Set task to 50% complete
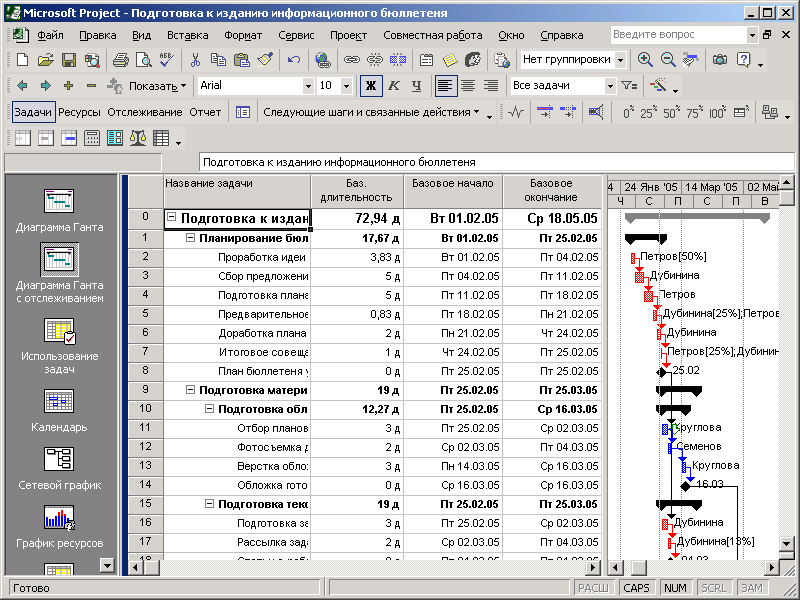Image resolution: width=800 pixels, height=600 pixels. tap(670, 112)
